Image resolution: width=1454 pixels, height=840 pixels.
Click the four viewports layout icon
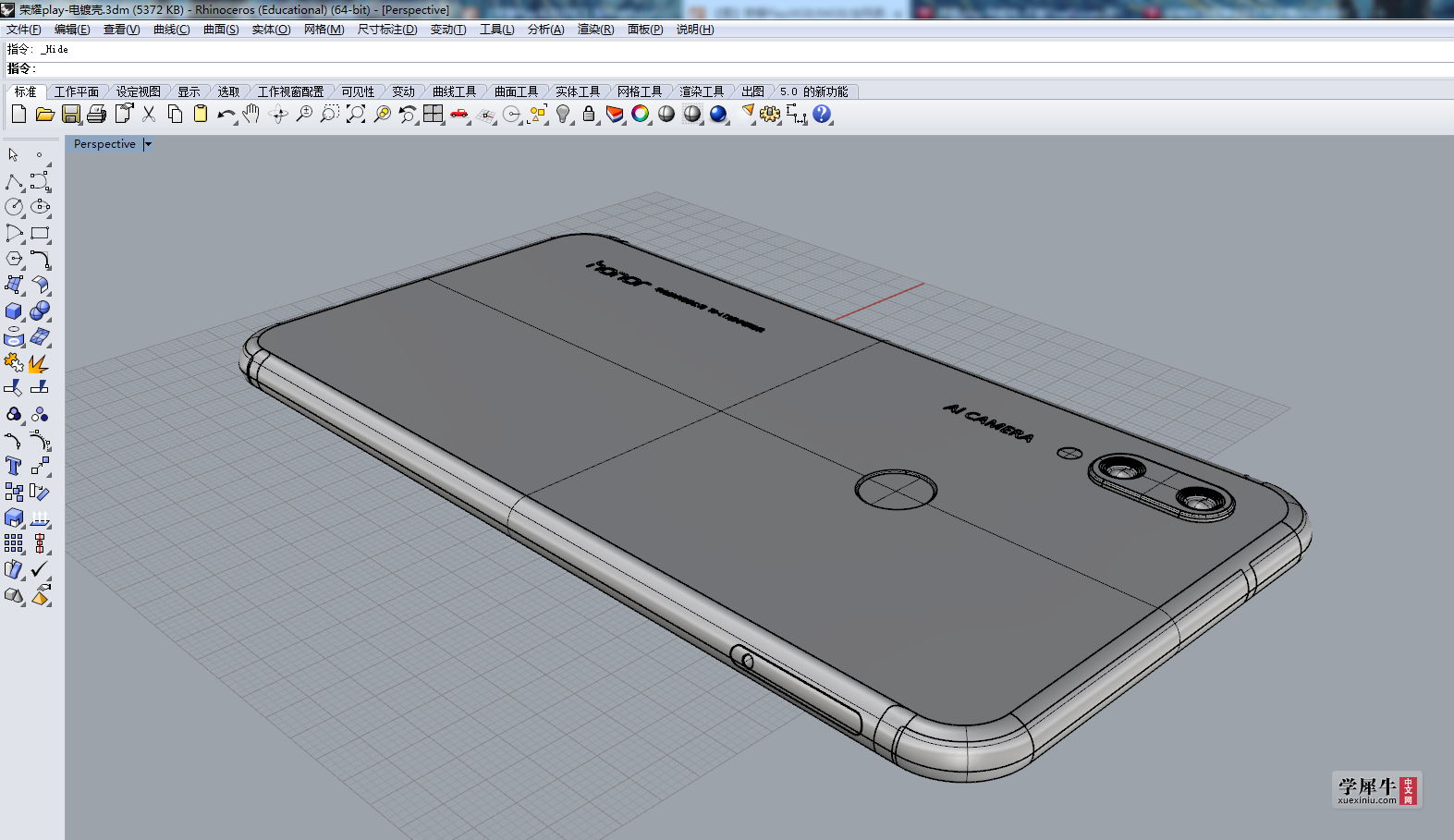pyautogui.click(x=434, y=114)
